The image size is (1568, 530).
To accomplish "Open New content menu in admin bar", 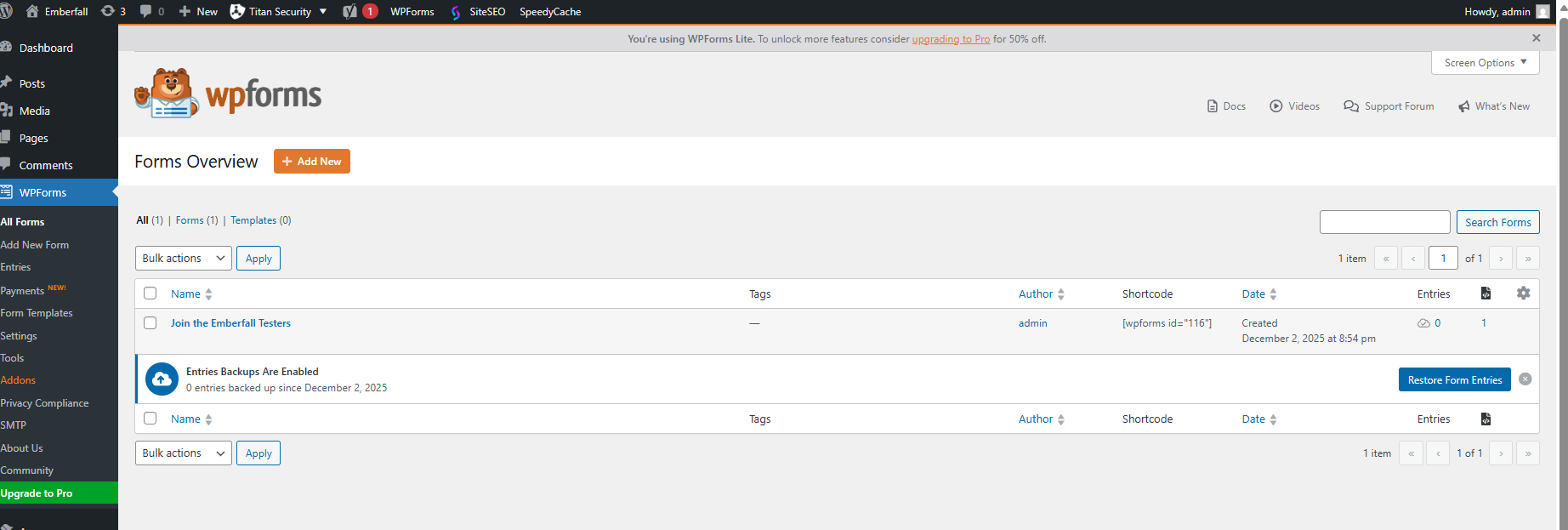I will click(198, 11).
